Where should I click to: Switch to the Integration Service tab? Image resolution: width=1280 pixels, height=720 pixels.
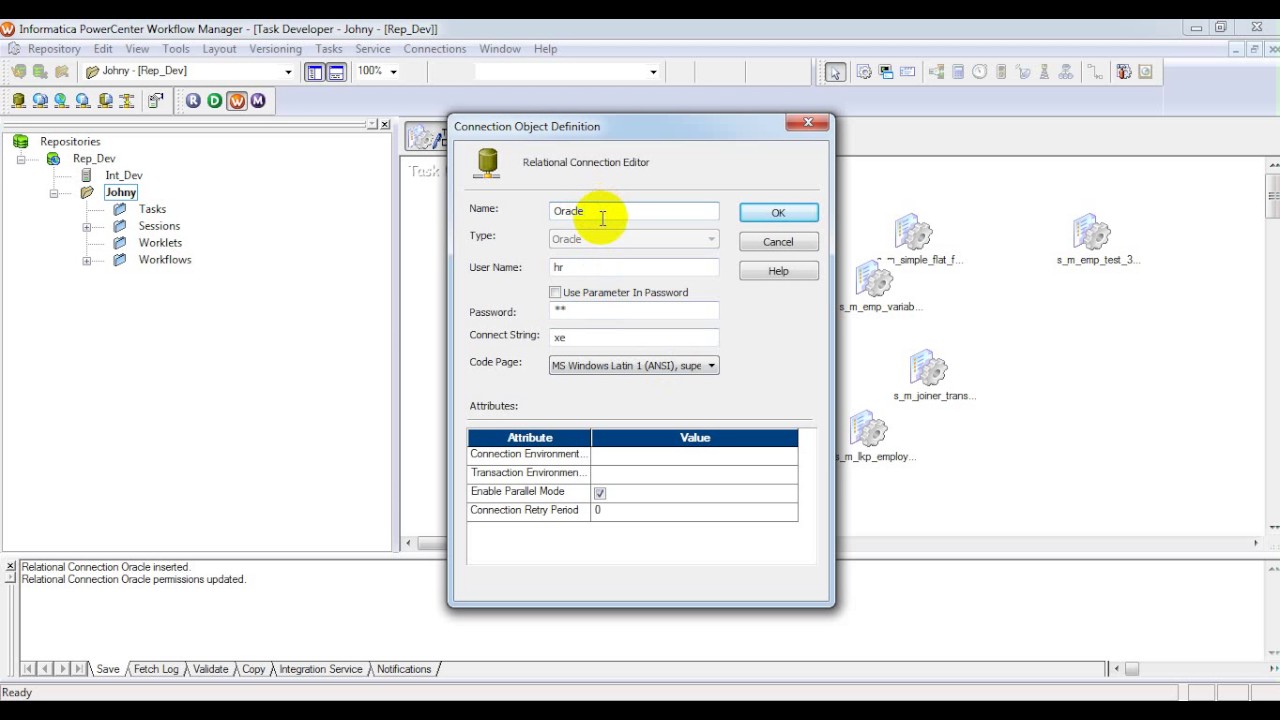320,669
